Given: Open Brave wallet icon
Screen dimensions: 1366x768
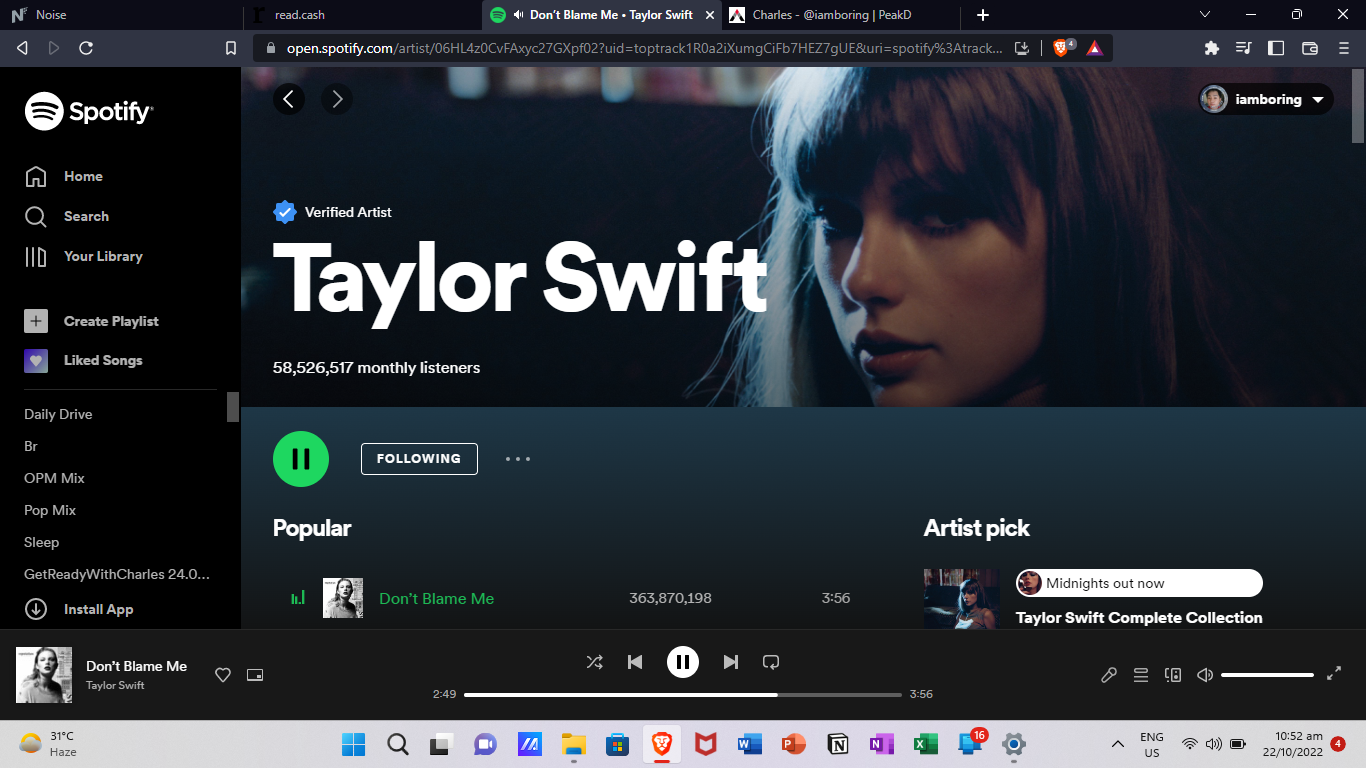Looking at the screenshot, I should tap(1310, 47).
